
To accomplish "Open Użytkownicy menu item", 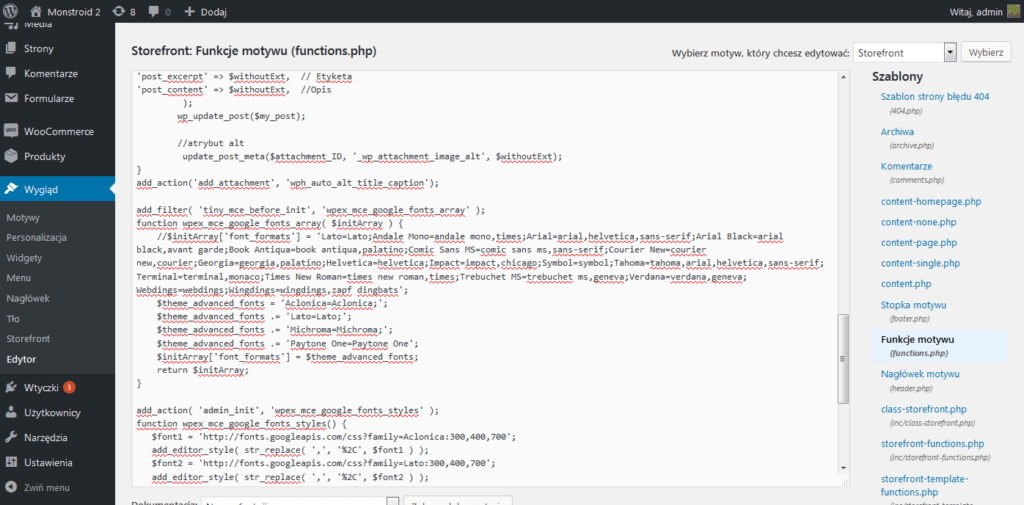I will (52, 413).
